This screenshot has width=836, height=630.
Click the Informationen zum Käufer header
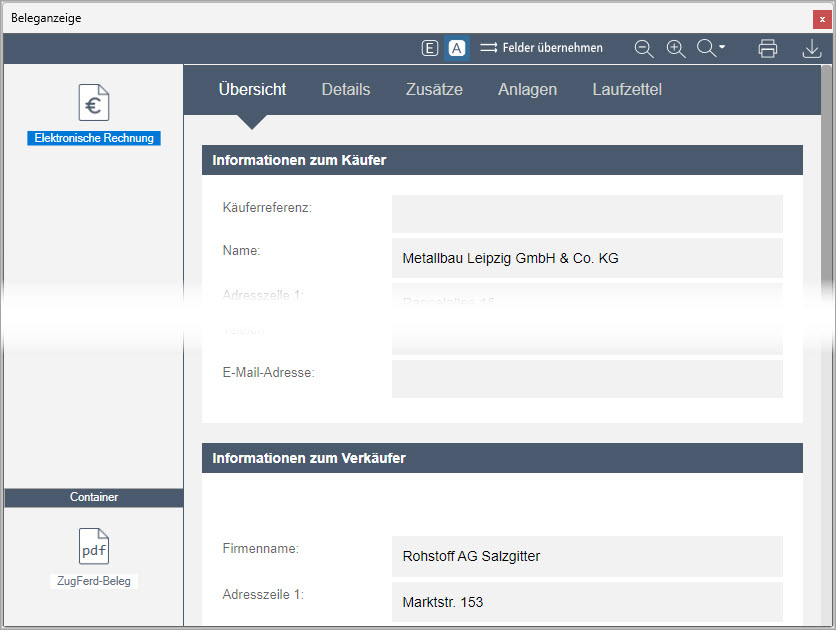tap(502, 160)
